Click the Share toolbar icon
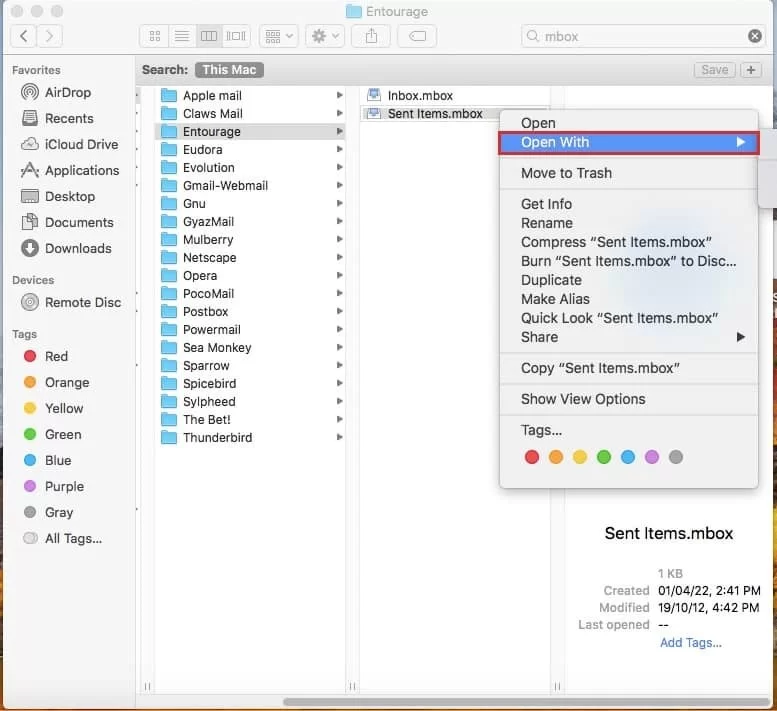 (371, 36)
